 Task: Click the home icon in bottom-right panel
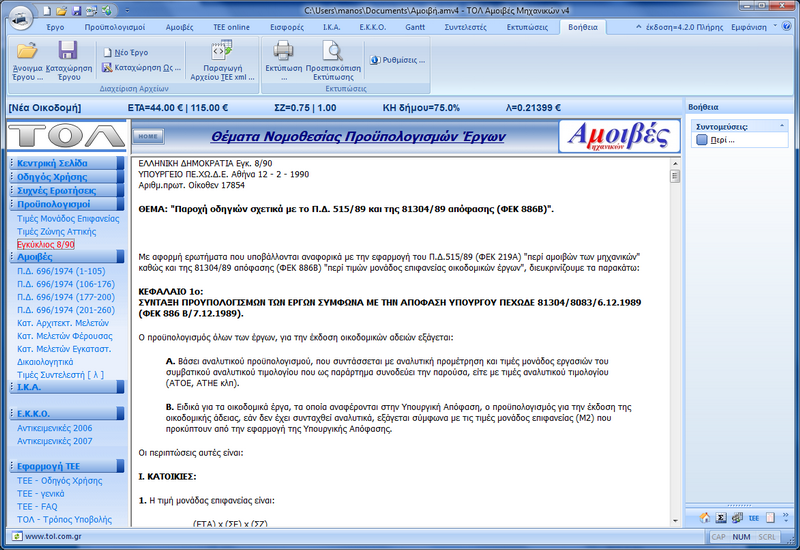click(704, 518)
